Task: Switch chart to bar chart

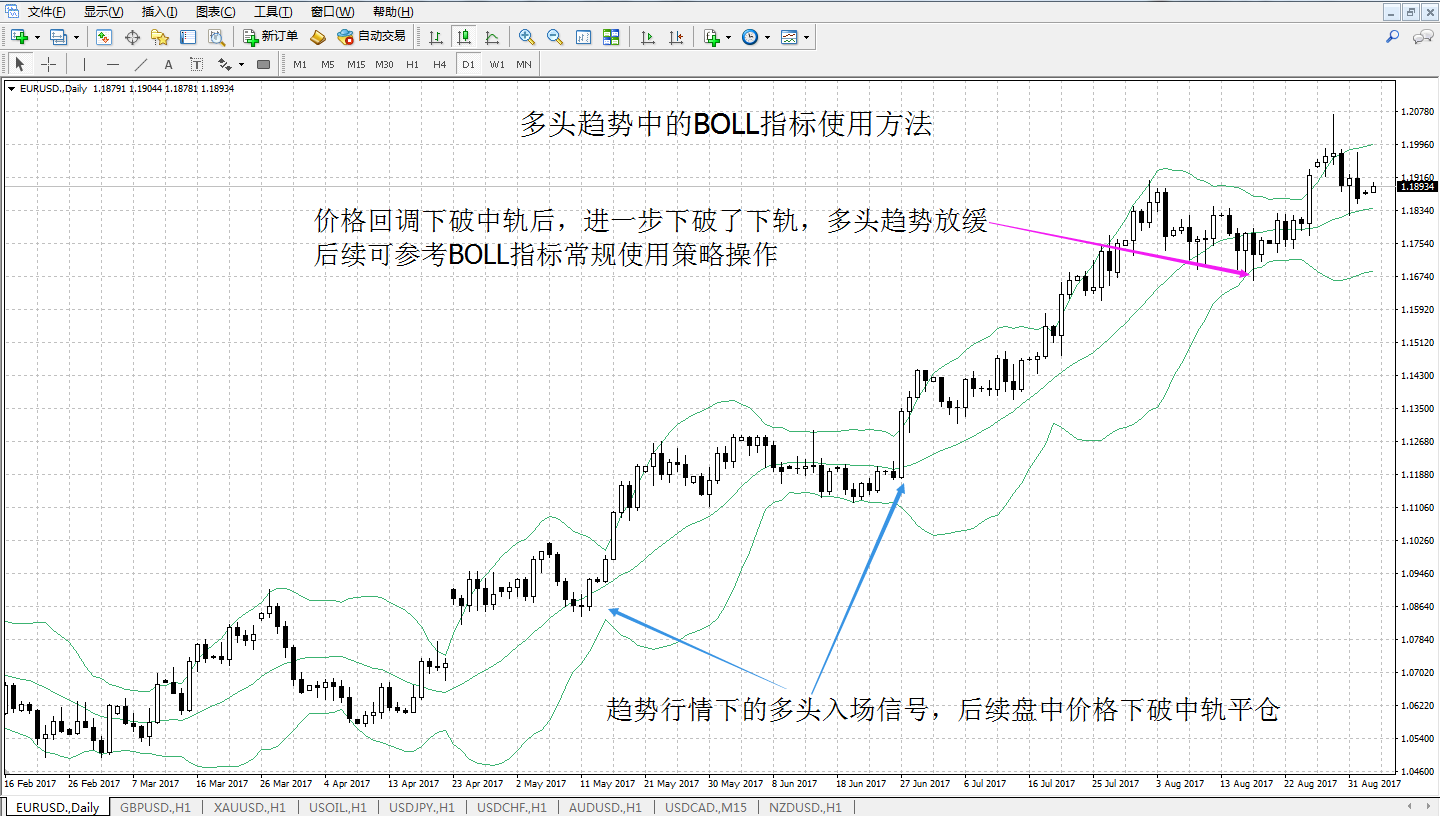Action: (436, 37)
